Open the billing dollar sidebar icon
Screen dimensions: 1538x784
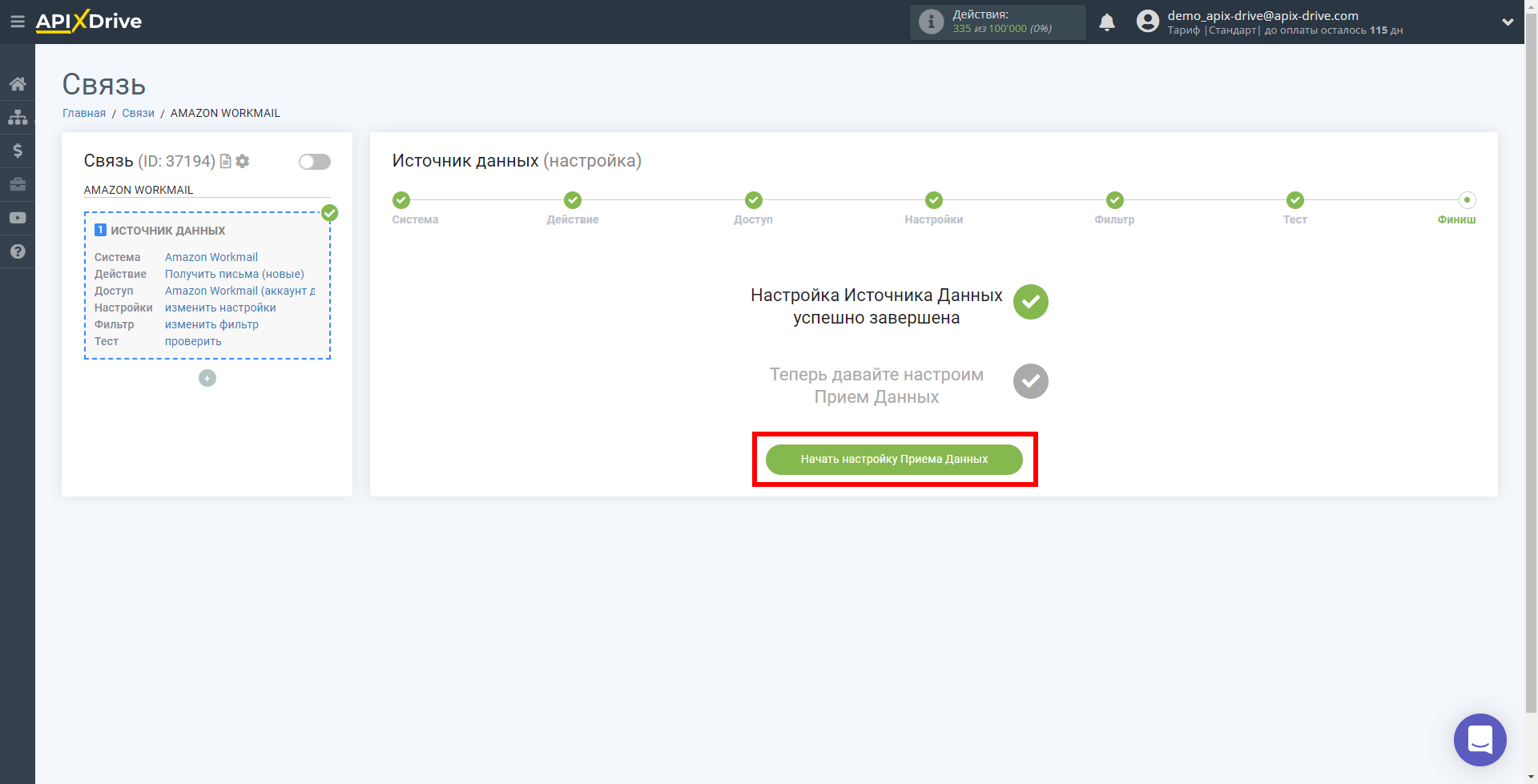pos(18,151)
